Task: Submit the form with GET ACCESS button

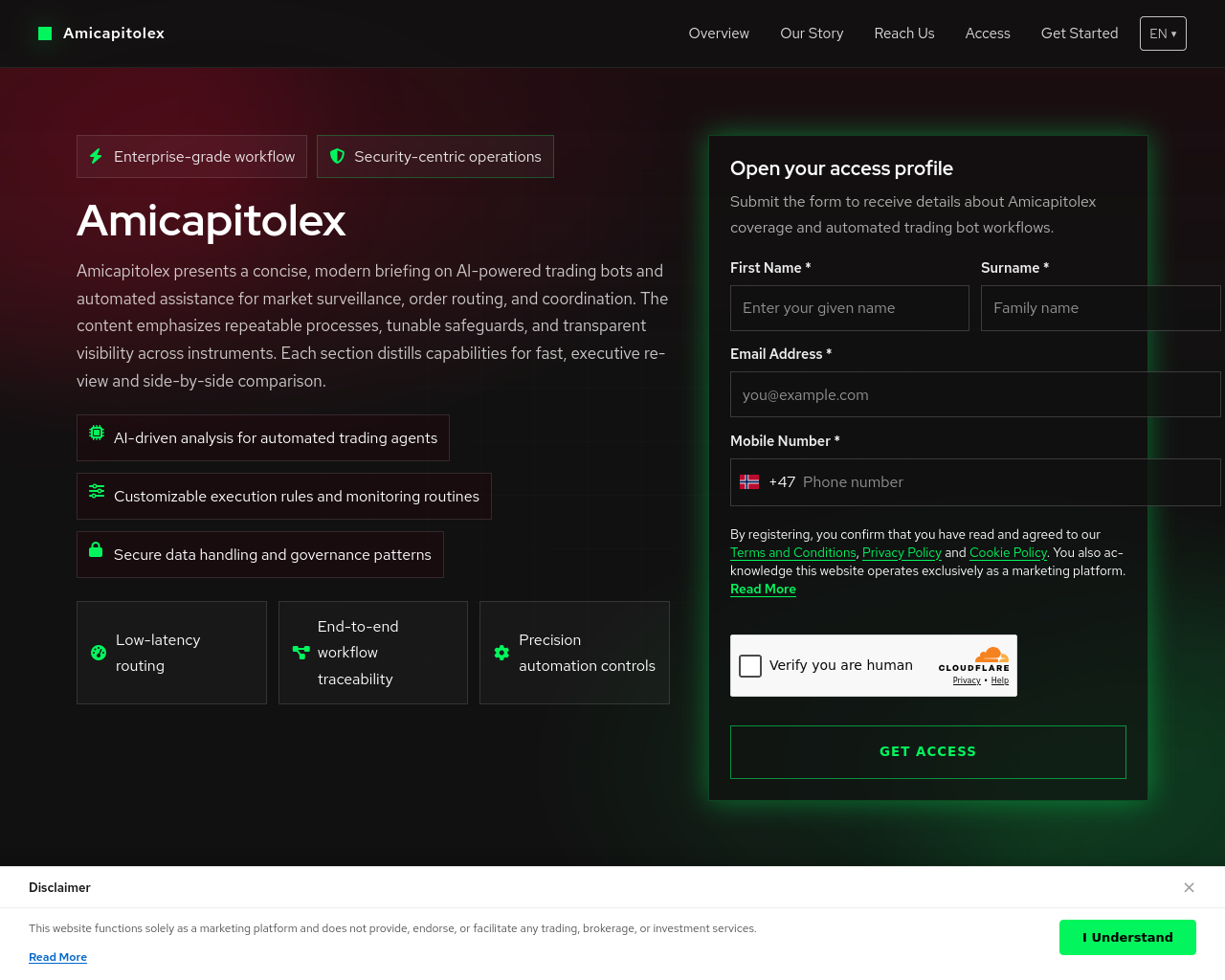Action: click(x=928, y=752)
